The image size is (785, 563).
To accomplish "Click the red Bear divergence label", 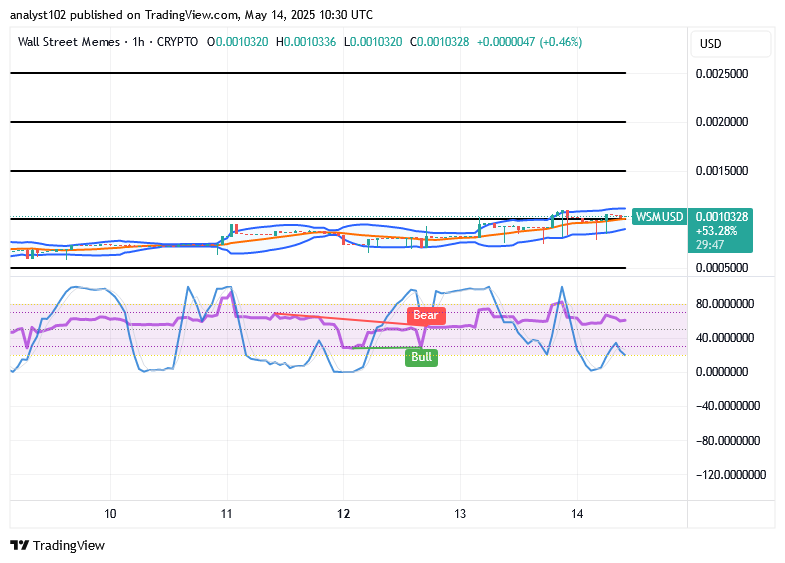I will [426, 315].
